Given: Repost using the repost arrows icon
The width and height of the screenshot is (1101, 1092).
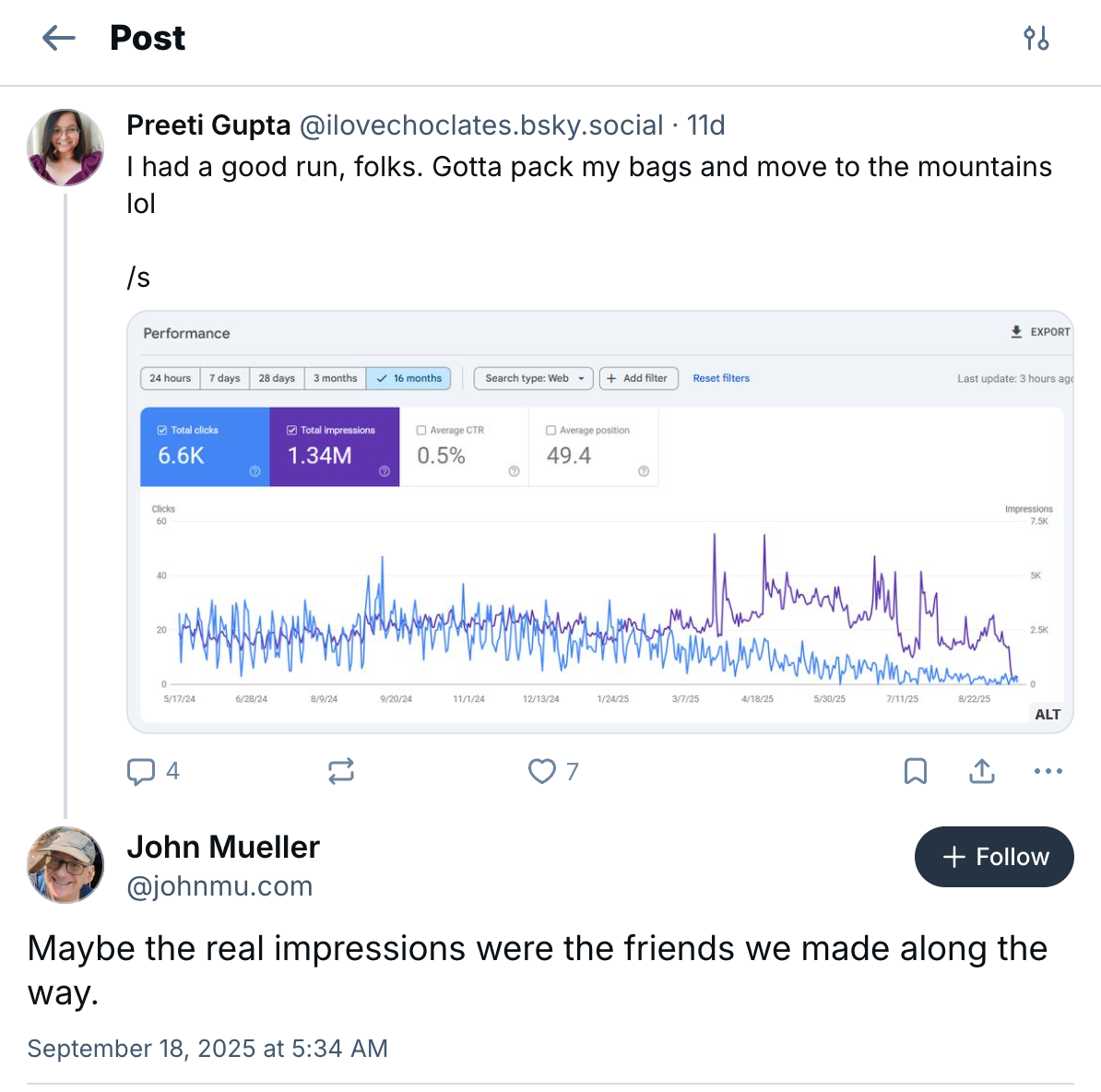Looking at the screenshot, I should pos(341,771).
